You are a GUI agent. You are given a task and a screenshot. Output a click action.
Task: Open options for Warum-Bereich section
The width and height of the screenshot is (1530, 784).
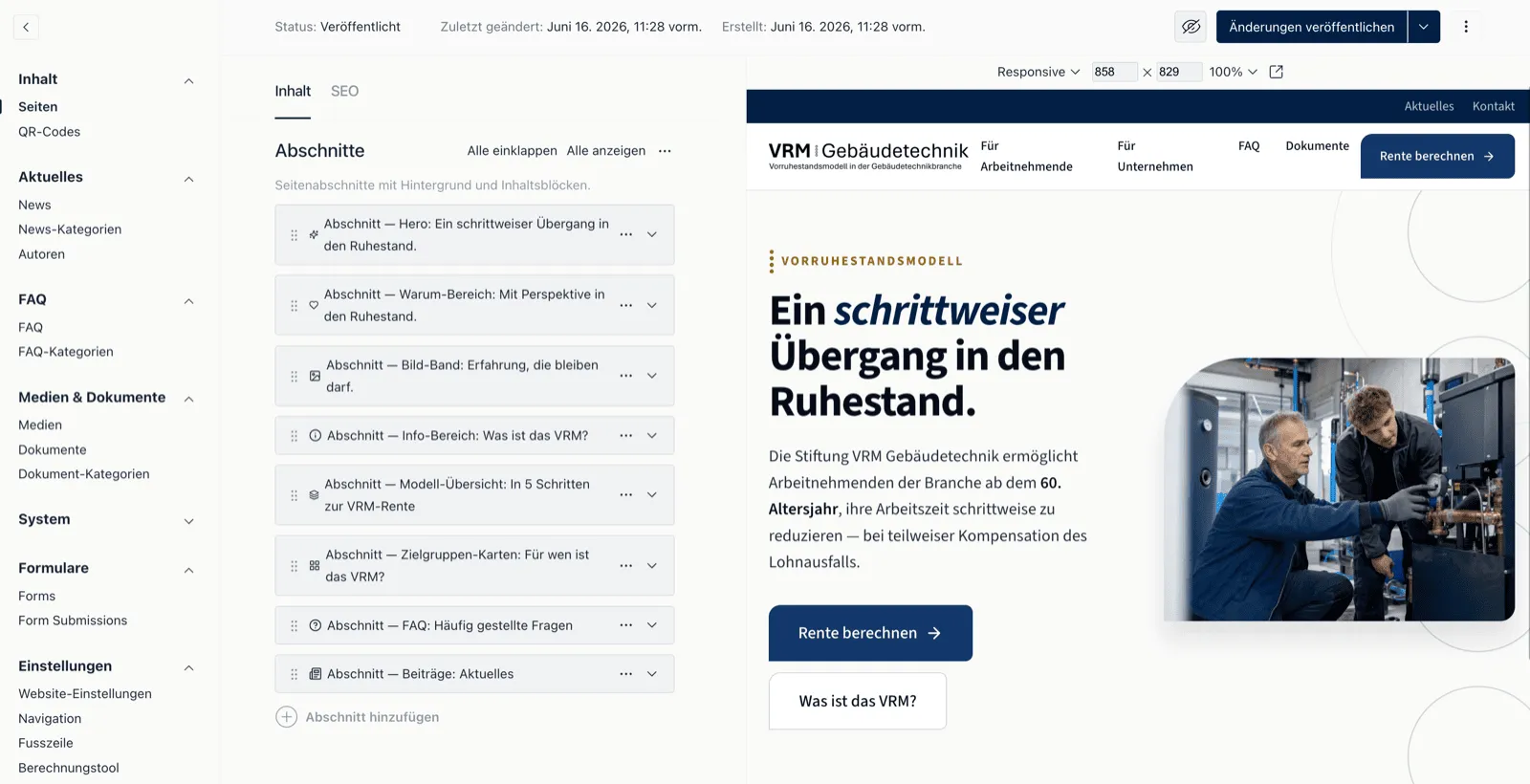click(625, 305)
